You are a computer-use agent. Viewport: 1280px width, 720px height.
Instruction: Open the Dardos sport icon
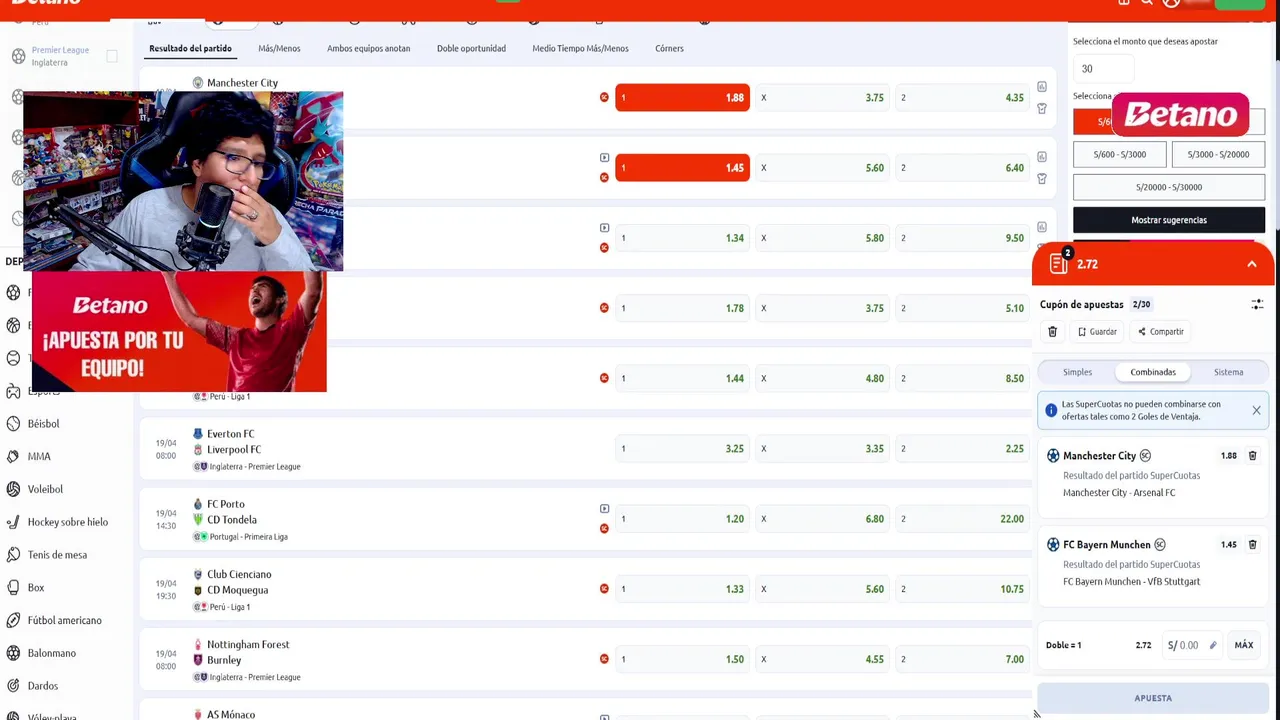coord(13,686)
